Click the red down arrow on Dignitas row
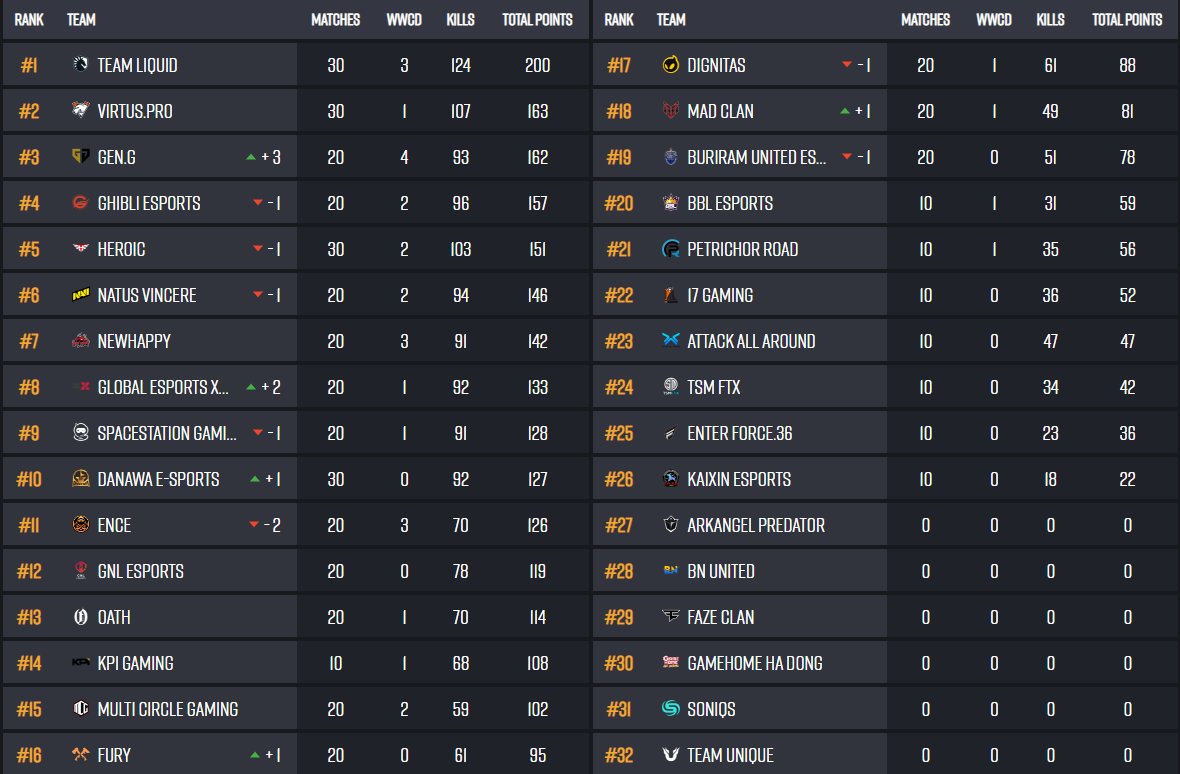This screenshot has width=1180, height=774. tap(847, 65)
